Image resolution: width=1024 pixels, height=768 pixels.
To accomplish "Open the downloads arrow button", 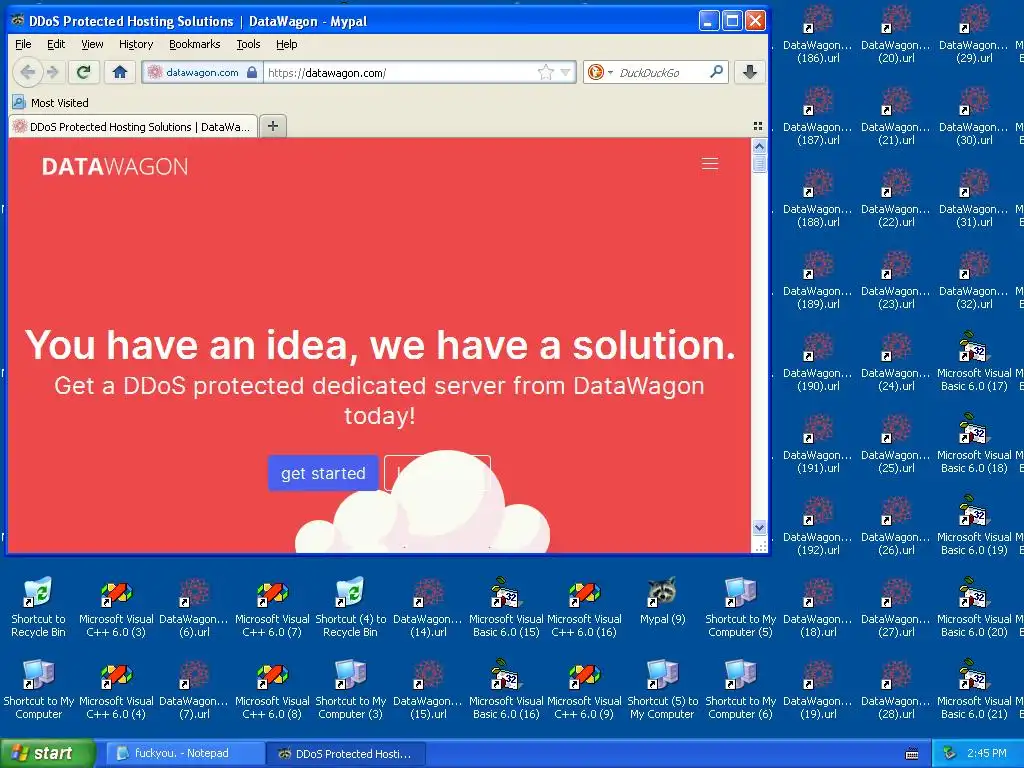I will 750,72.
